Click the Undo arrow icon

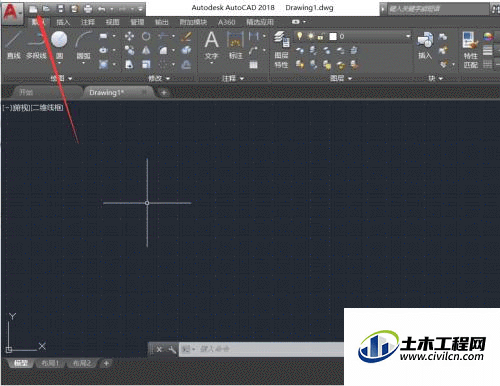pyautogui.click(x=102, y=9)
